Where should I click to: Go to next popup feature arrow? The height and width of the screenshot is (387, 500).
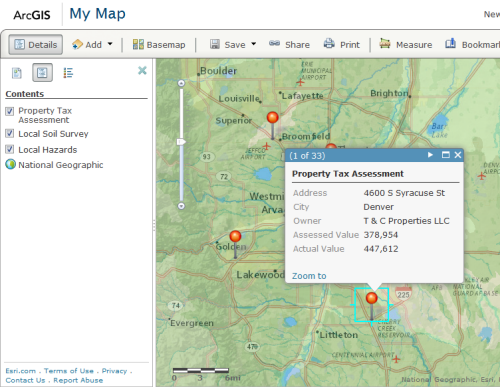coord(430,155)
